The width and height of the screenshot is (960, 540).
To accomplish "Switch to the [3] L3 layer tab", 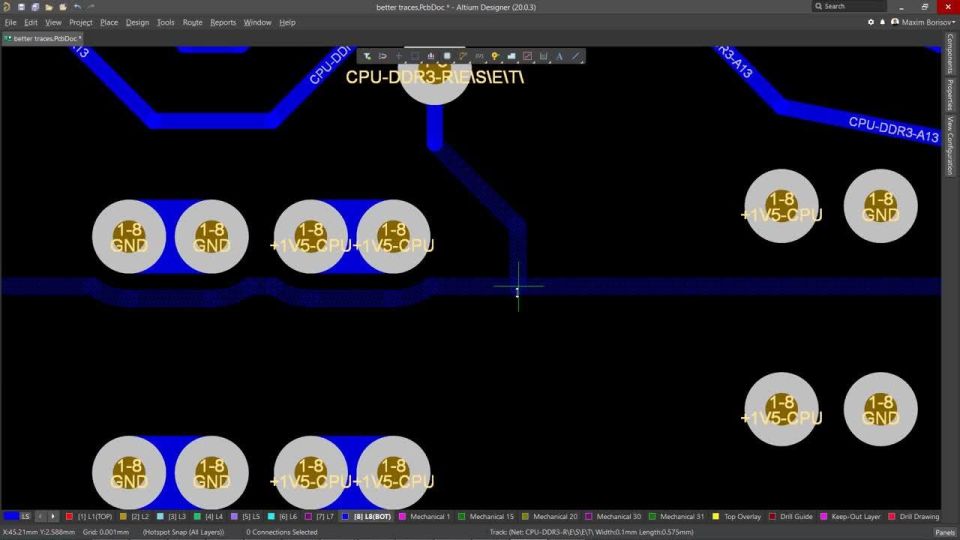I will (171, 517).
